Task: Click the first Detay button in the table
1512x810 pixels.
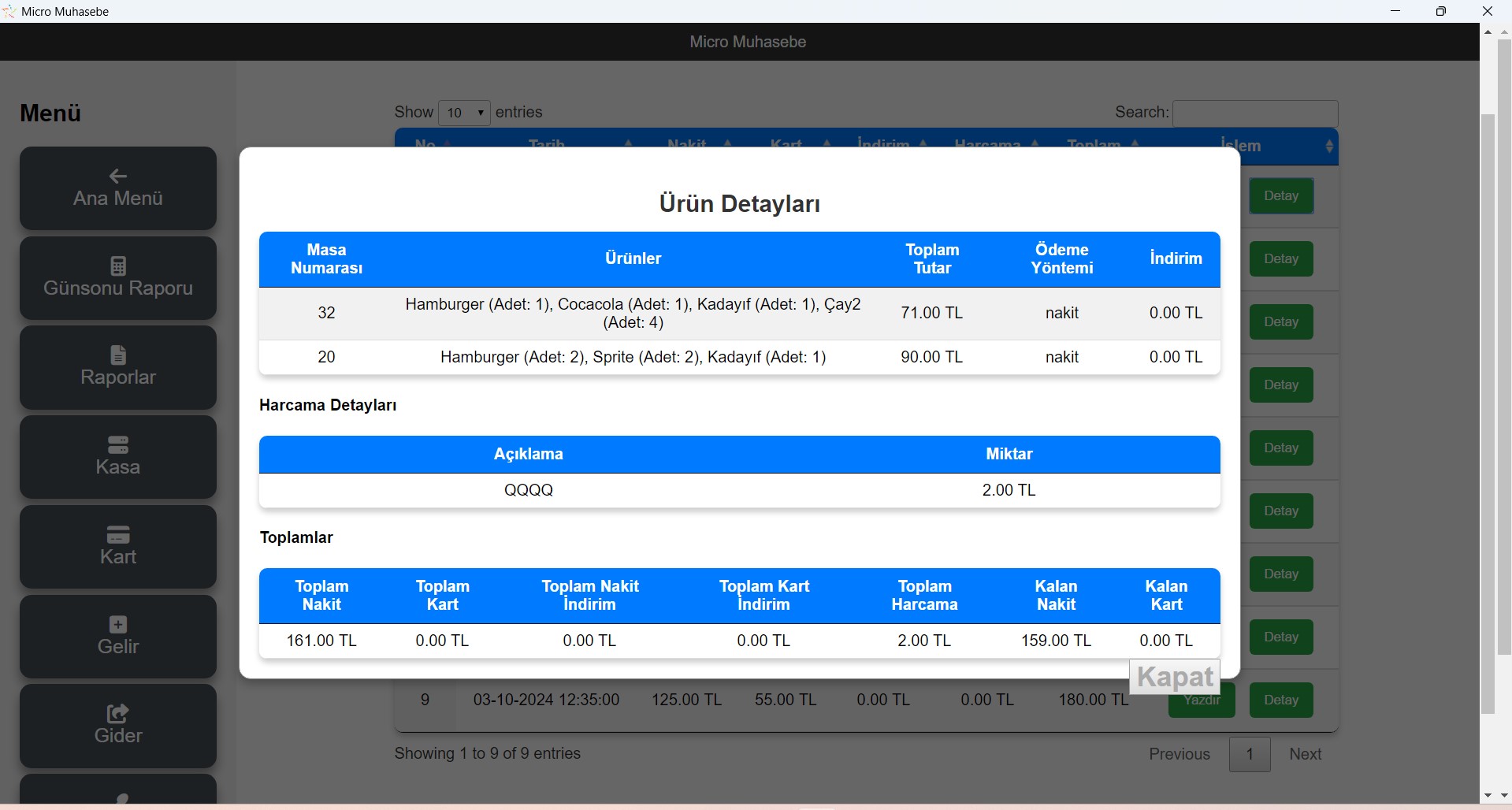Action: [1280, 196]
